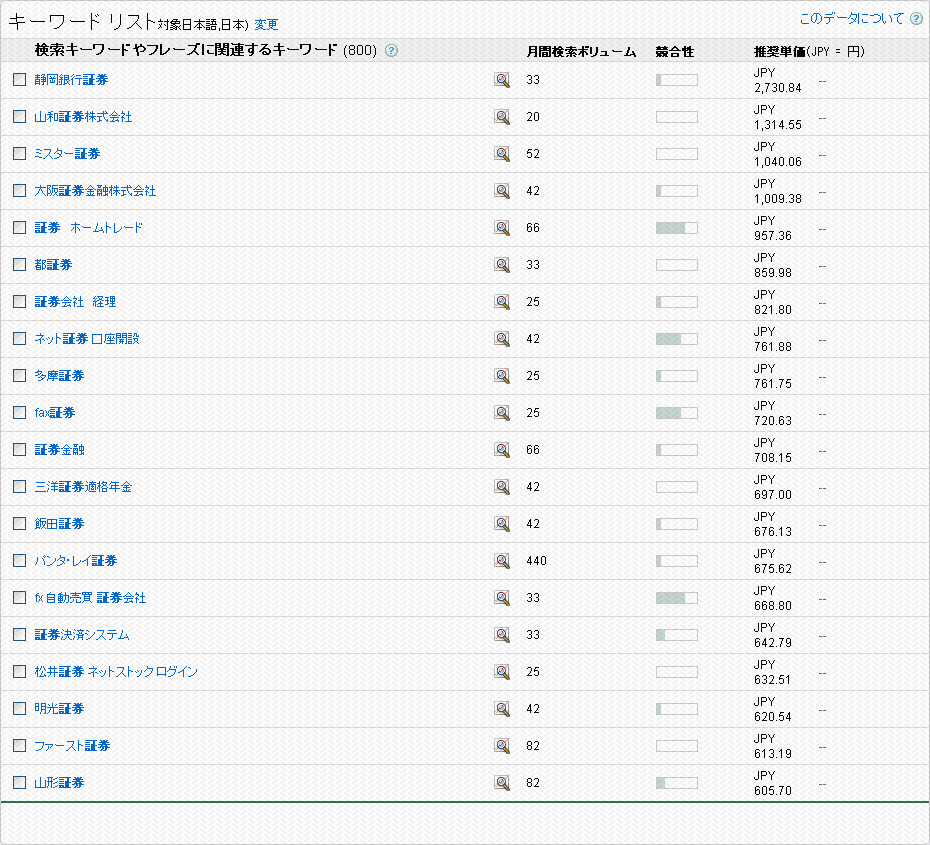The width and height of the screenshot is (930, 845).
Task: Open the このデータについて link
Action: pyautogui.click(x=851, y=19)
